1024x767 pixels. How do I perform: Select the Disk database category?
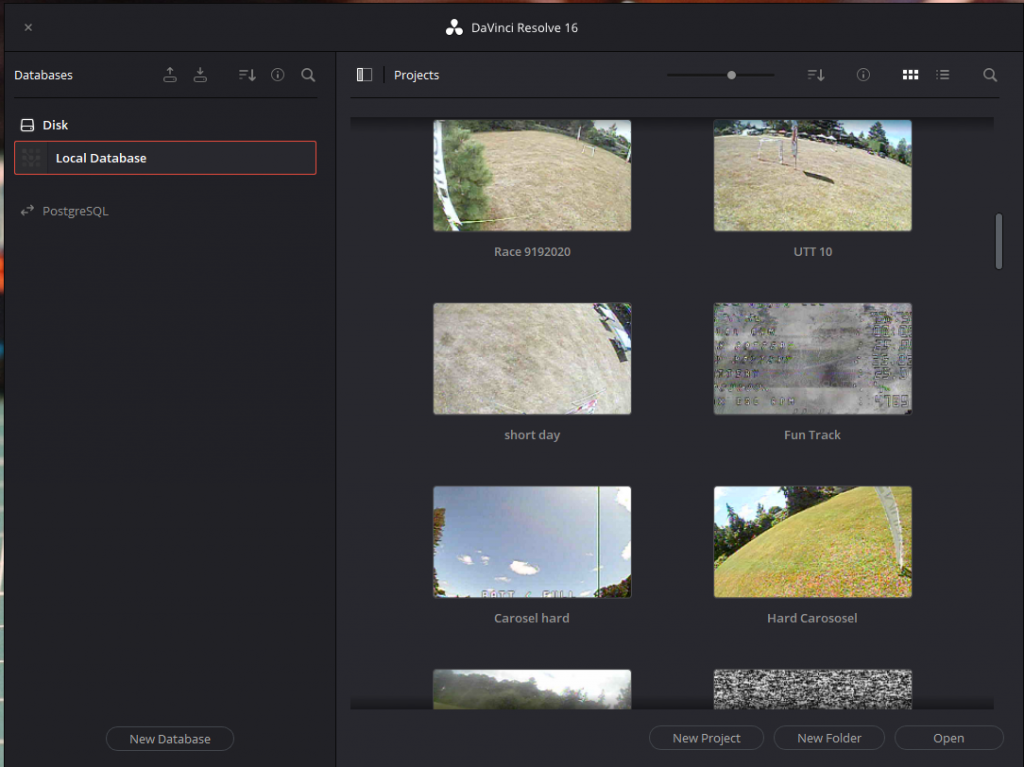[44, 125]
